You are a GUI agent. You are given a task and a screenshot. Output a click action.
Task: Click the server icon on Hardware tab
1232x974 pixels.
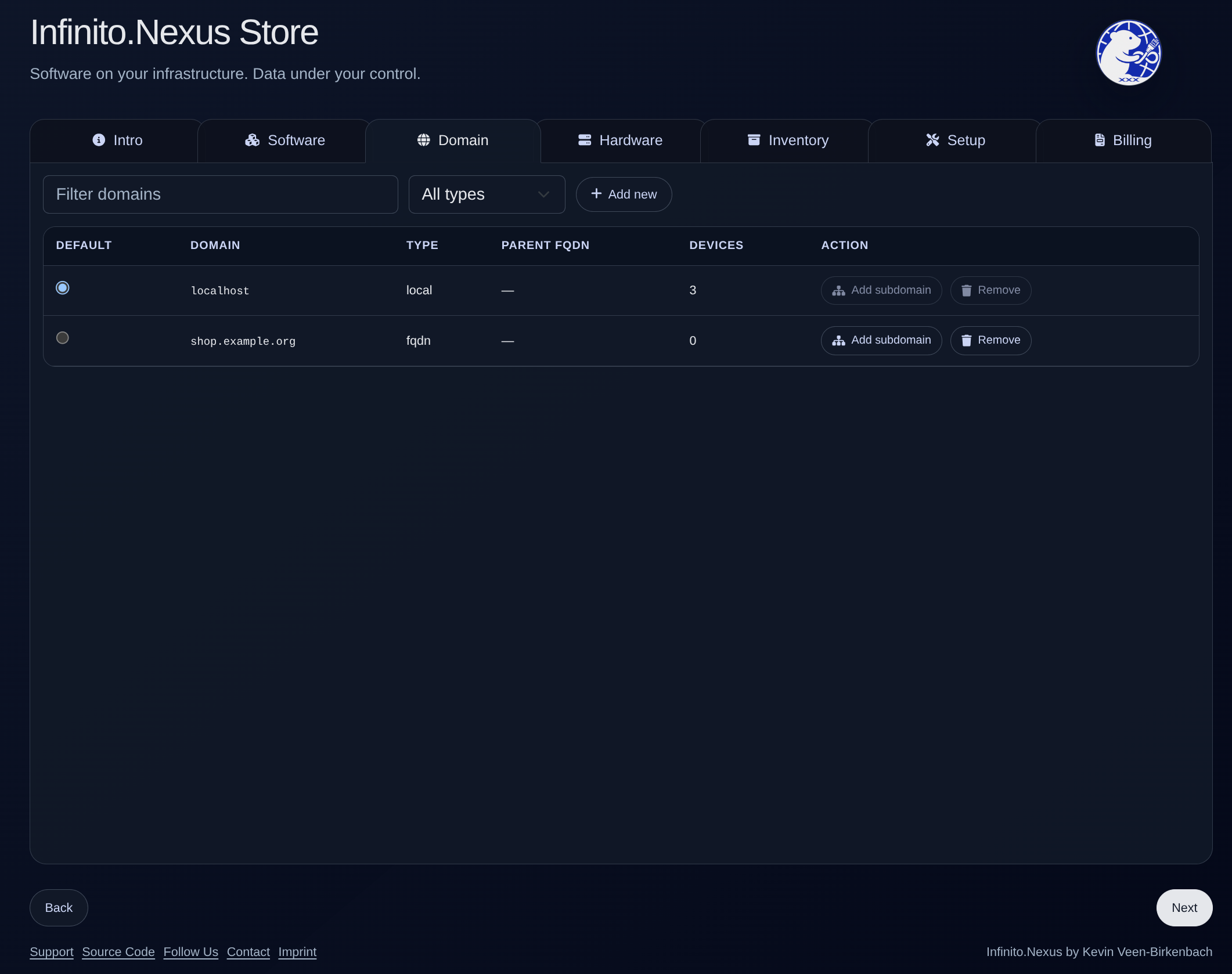tap(584, 140)
